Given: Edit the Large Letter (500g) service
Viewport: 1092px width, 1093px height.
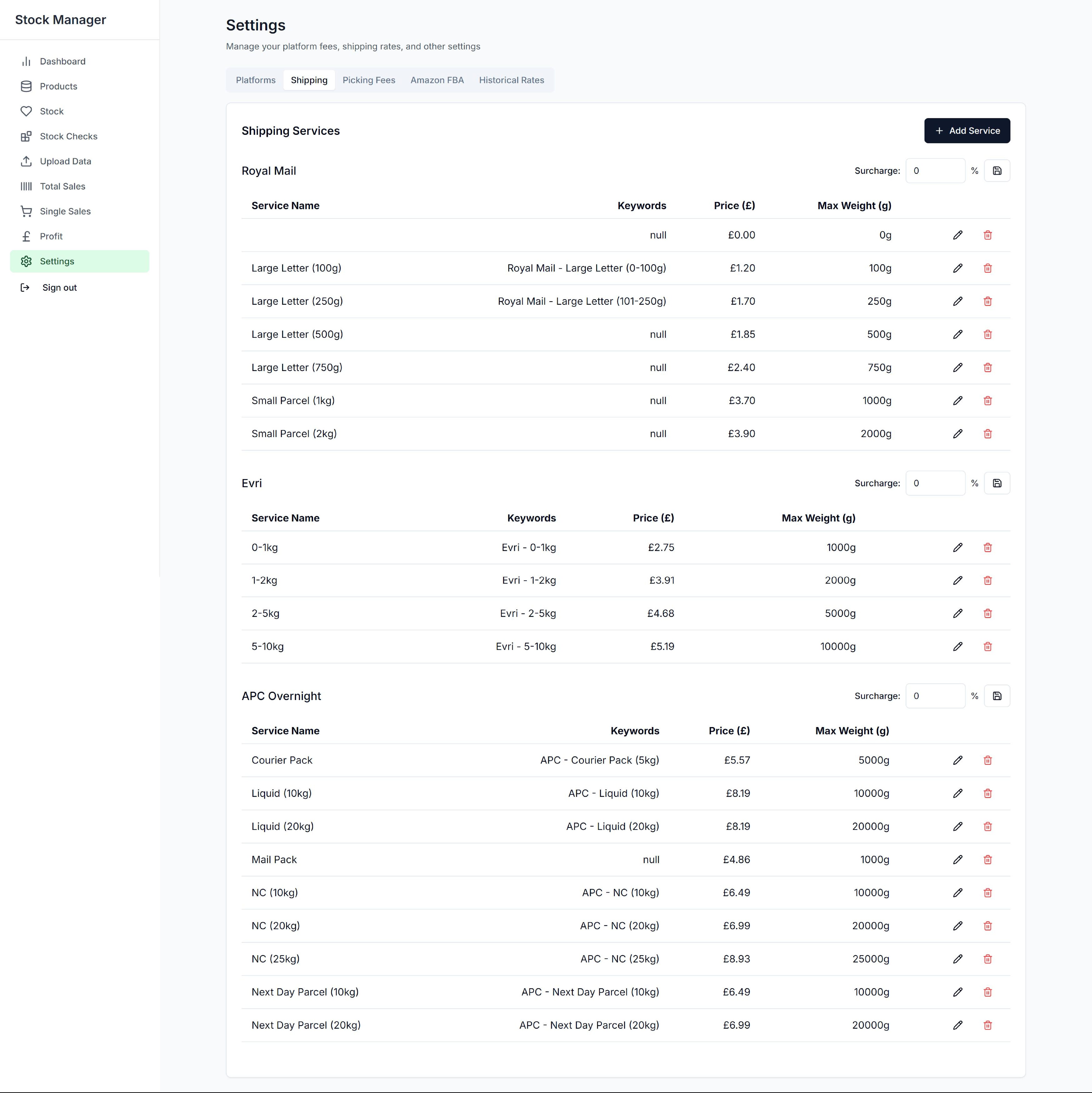Looking at the screenshot, I should [x=957, y=334].
